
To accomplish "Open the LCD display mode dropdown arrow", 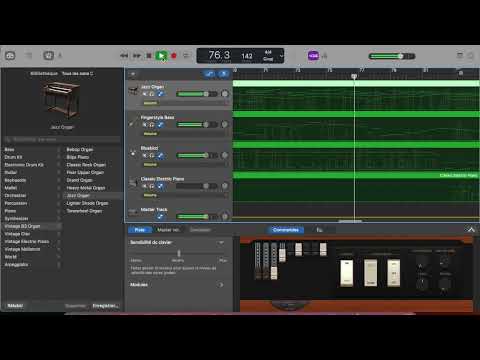I will pos(282,56).
